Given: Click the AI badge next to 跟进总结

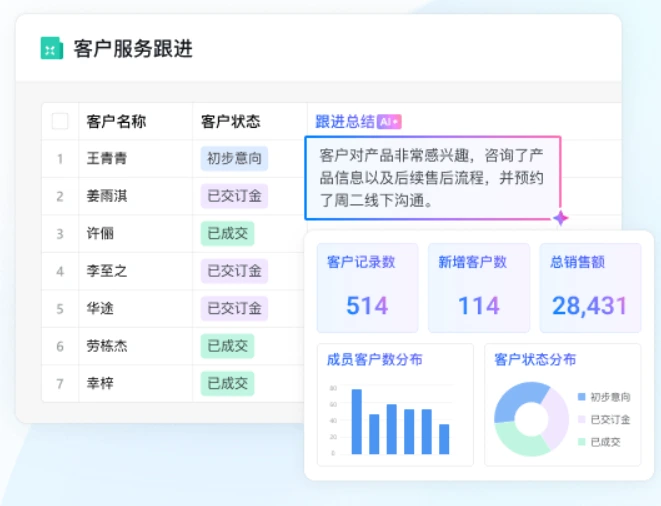Looking at the screenshot, I should click(x=389, y=122).
